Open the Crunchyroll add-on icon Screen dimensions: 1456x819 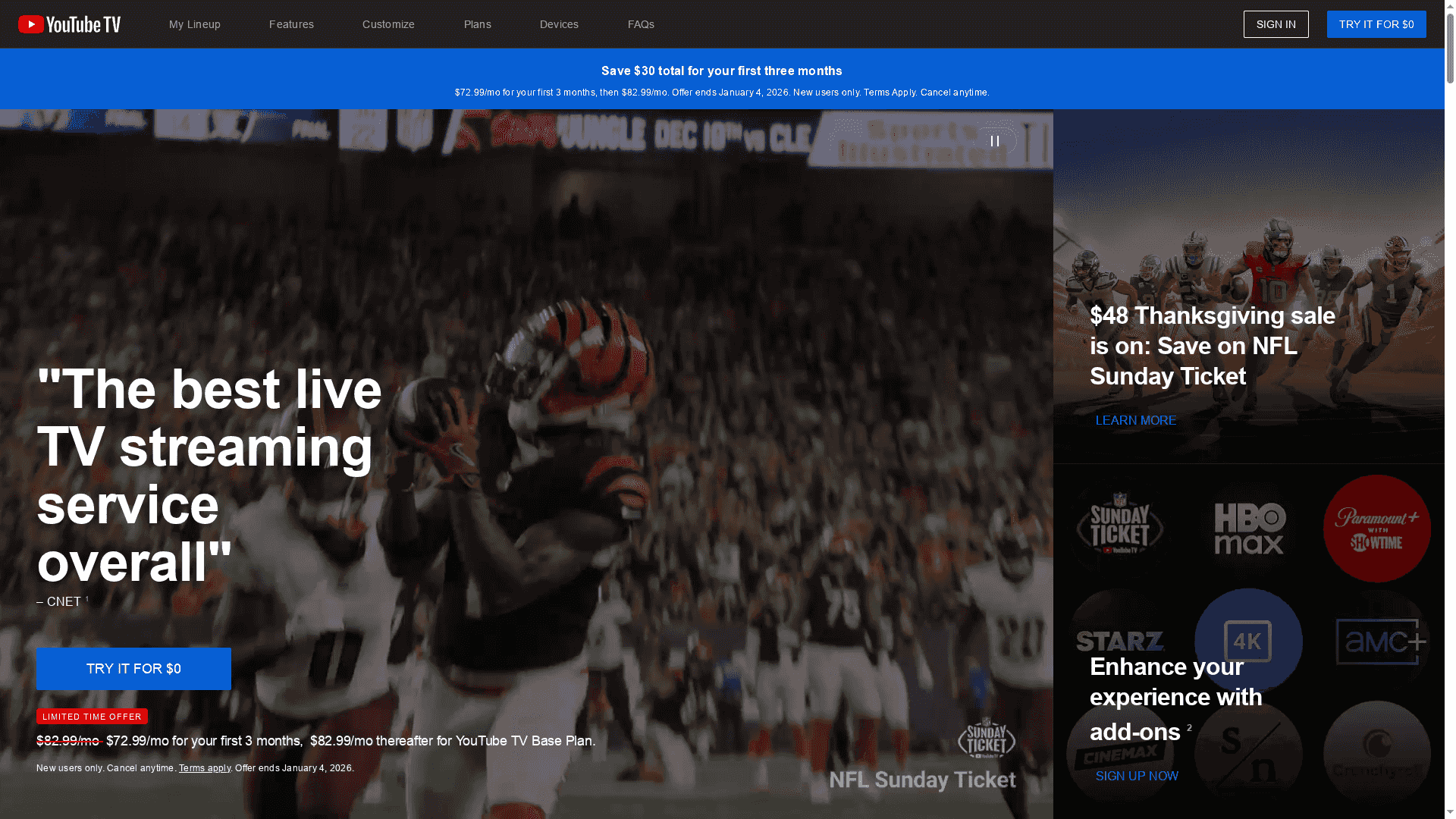point(1376,752)
